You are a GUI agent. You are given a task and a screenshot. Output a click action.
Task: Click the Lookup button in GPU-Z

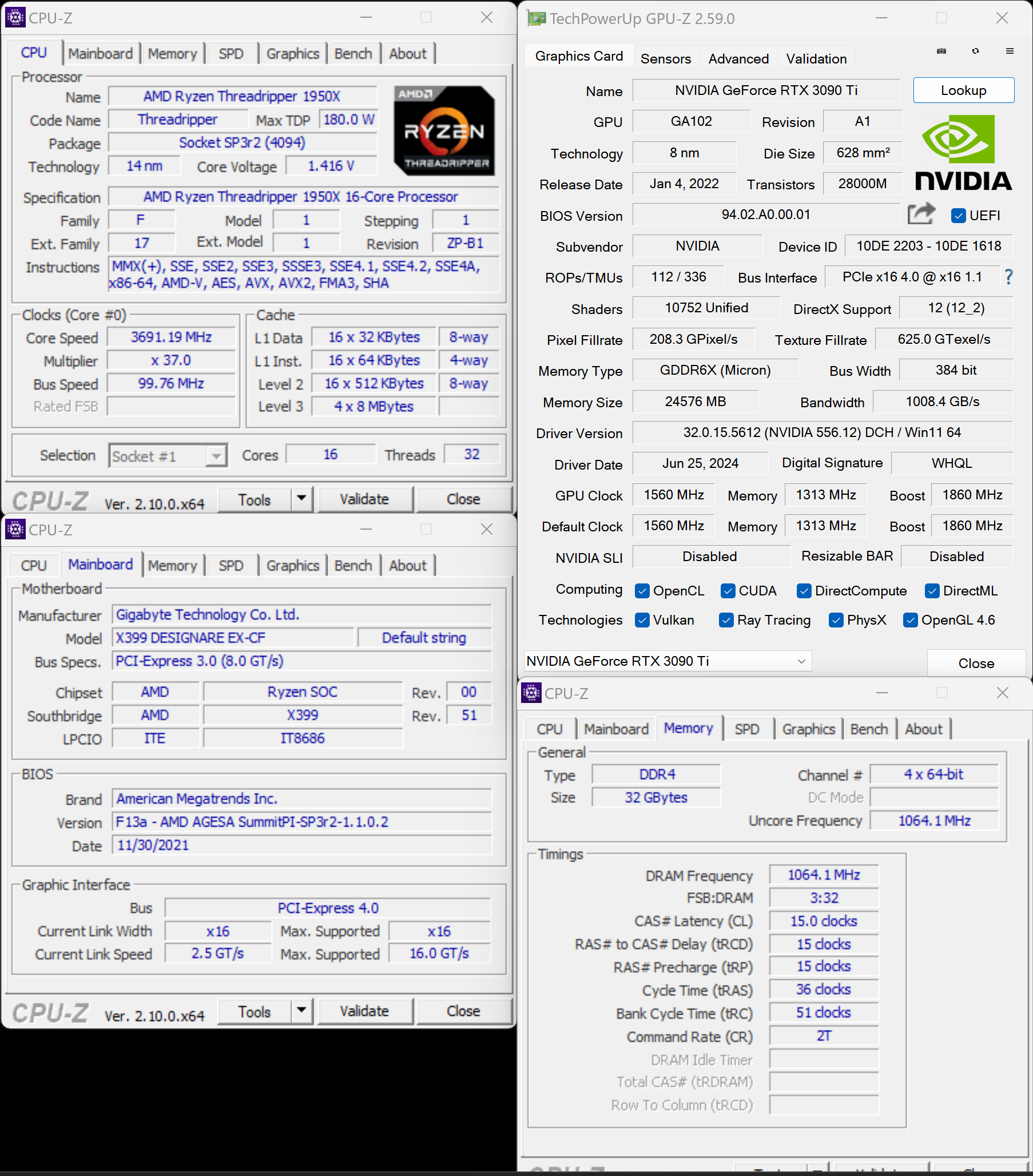point(963,90)
